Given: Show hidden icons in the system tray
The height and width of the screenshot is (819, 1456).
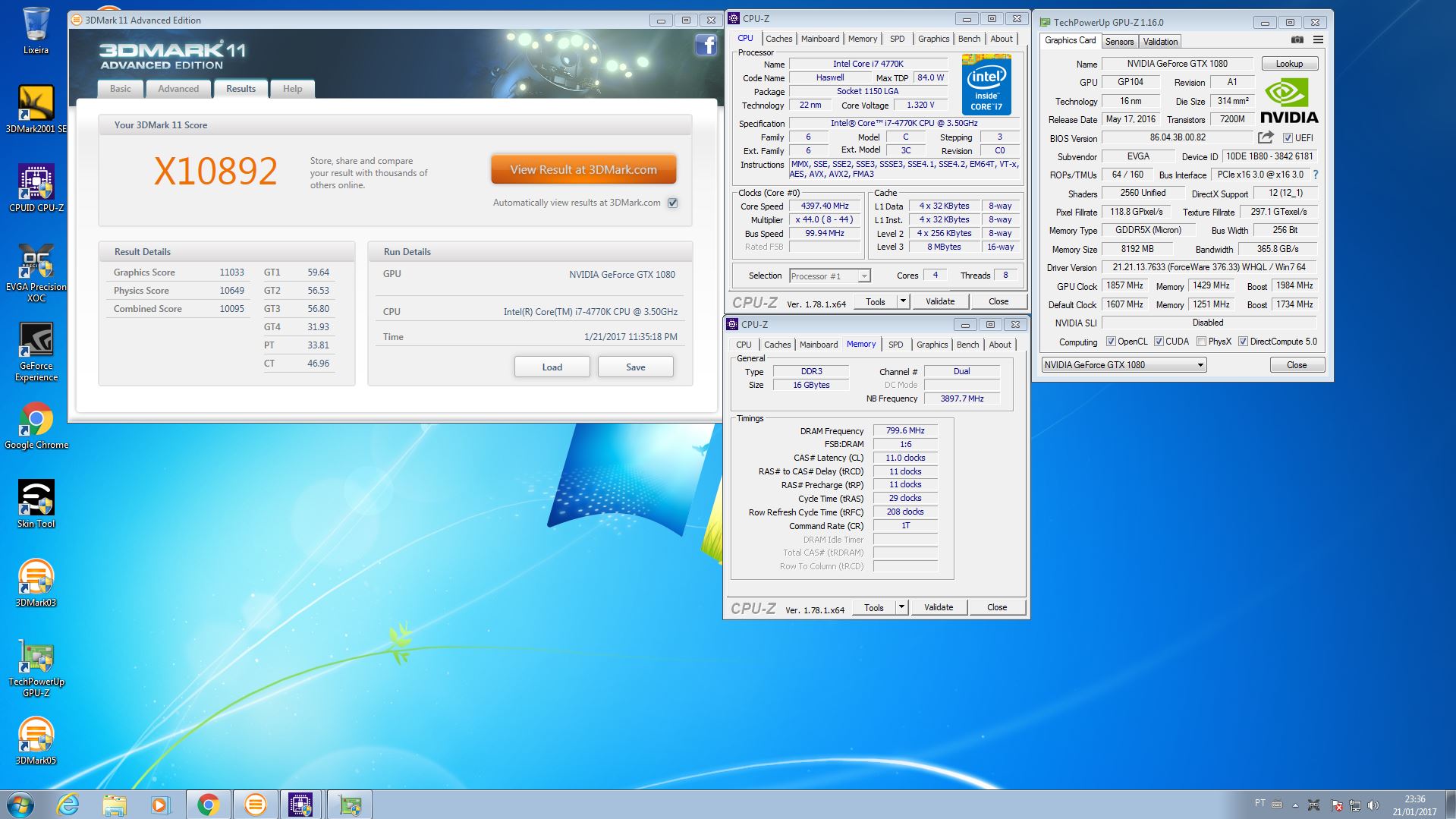Looking at the screenshot, I should (1295, 805).
